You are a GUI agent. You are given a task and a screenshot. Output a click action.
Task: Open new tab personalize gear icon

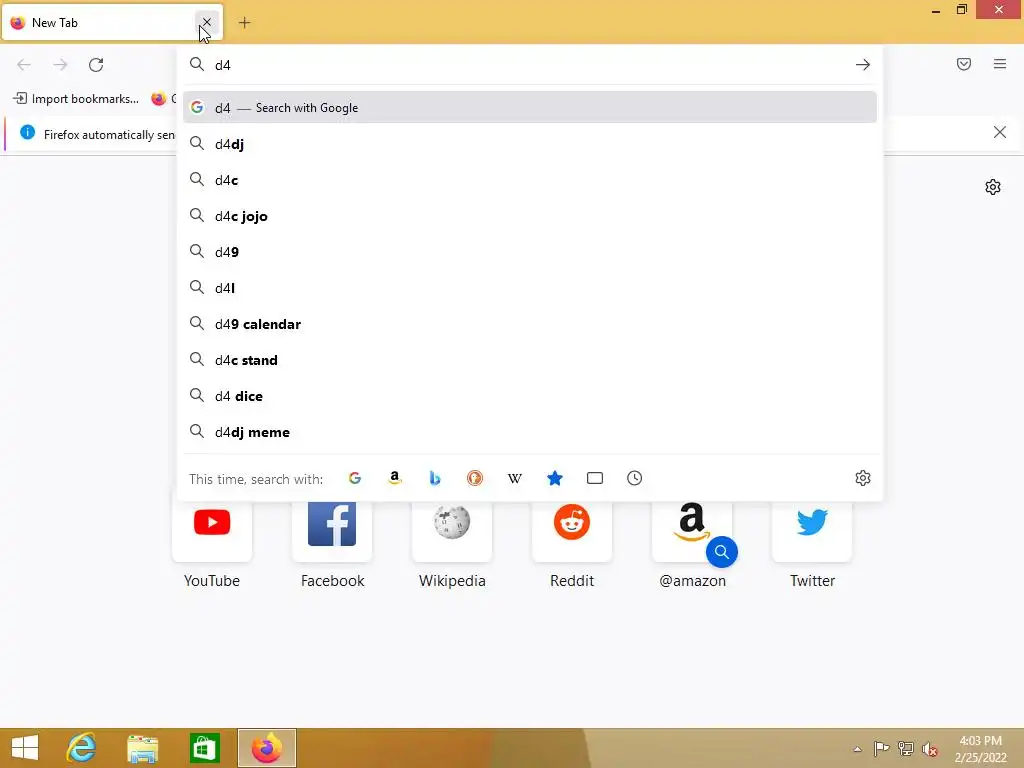[x=993, y=187]
